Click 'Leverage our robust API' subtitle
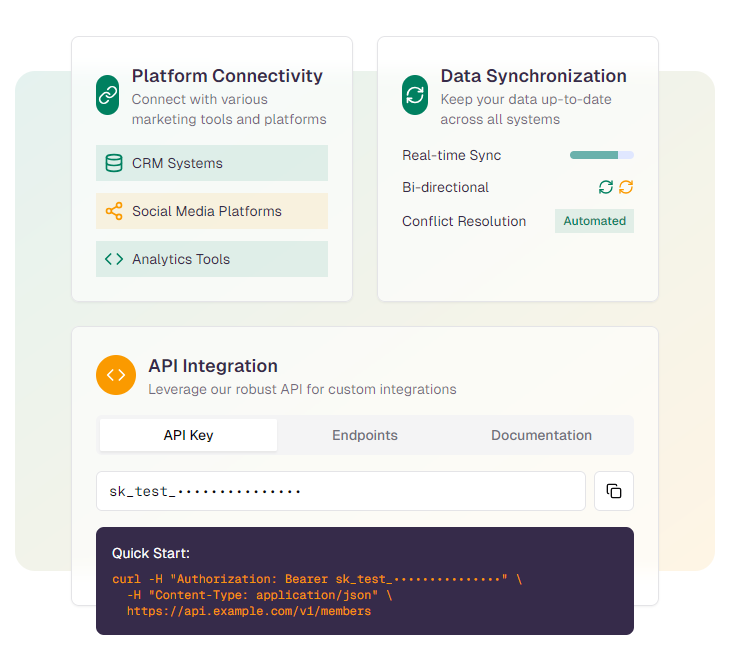The width and height of the screenshot is (730, 670). click(x=303, y=389)
